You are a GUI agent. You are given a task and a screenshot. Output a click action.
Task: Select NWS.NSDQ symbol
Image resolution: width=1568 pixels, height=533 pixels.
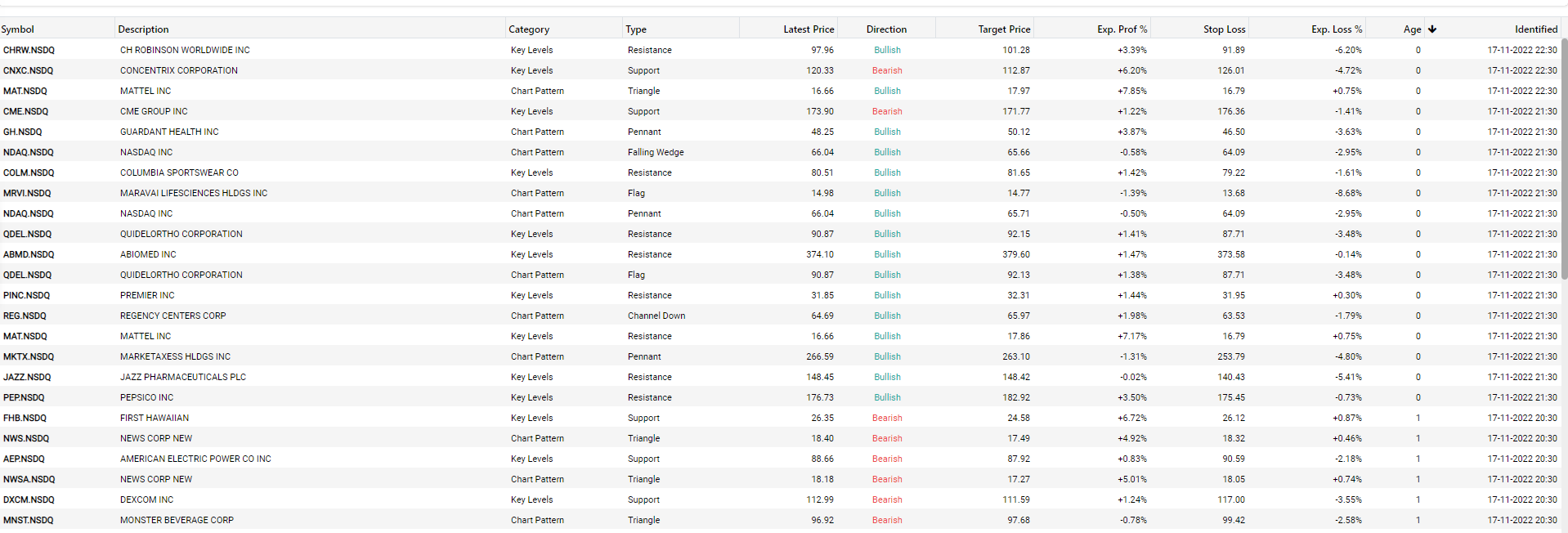point(26,438)
